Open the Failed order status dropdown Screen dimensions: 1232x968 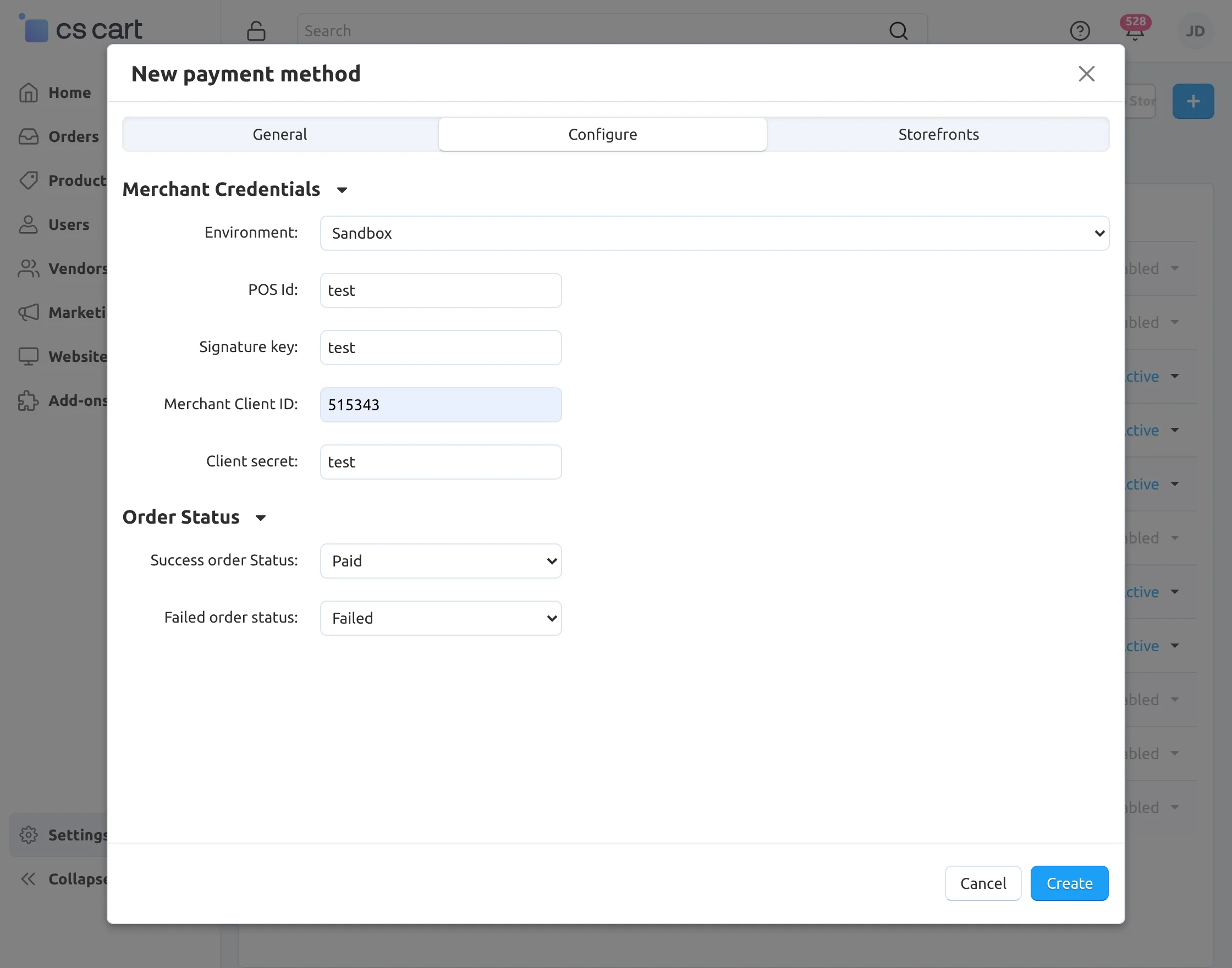click(441, 618)
